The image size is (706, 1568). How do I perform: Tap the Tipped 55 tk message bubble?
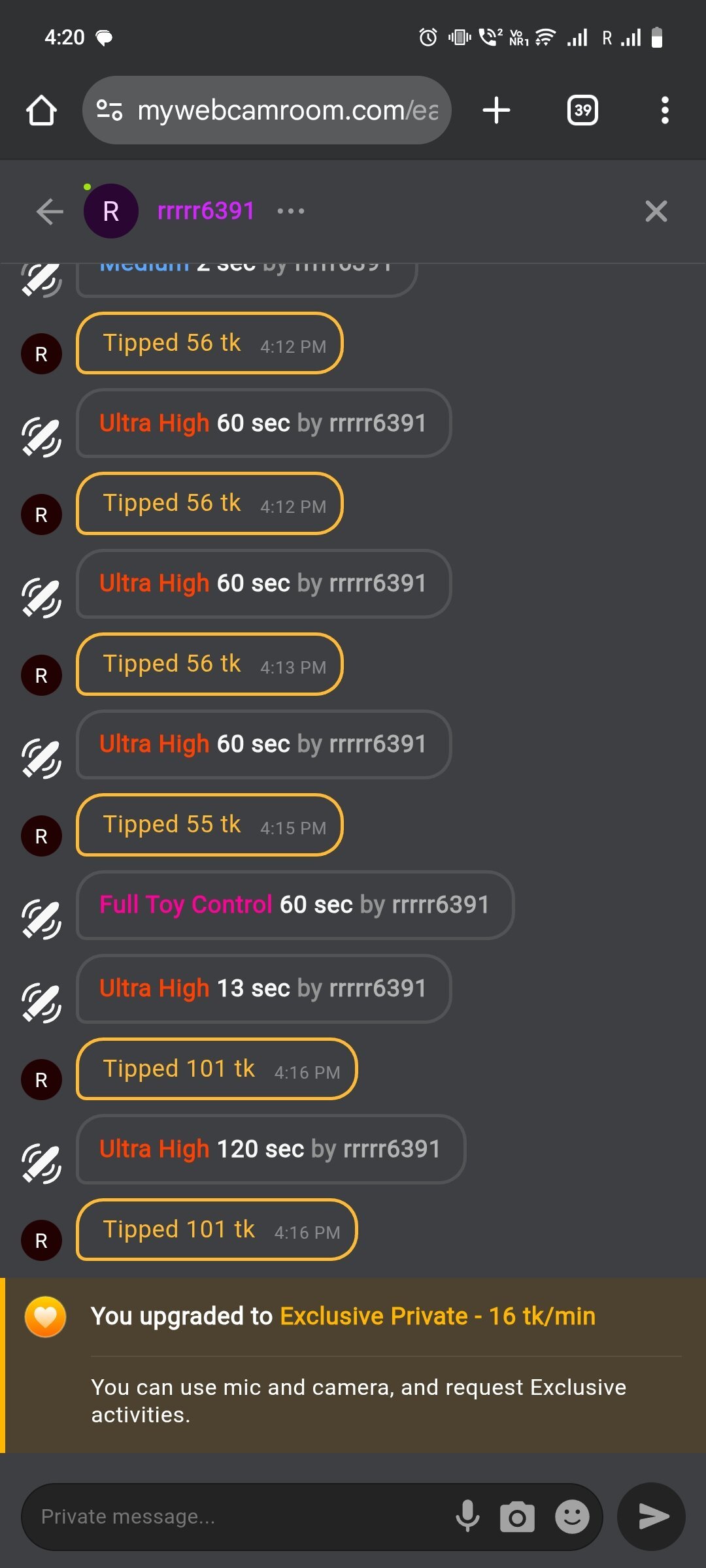pos(209,825)
